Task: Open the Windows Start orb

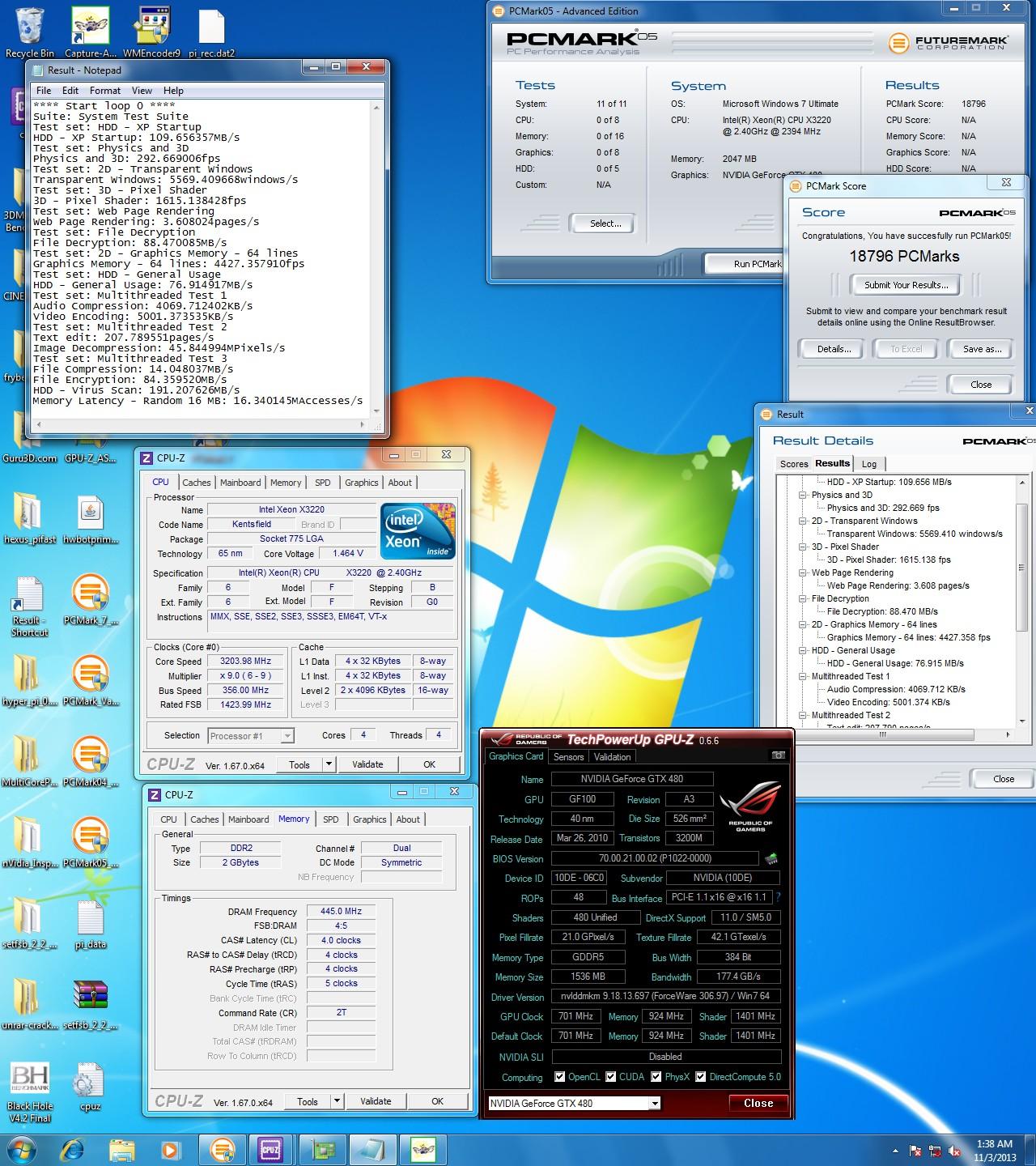Action: point(21,1150)
